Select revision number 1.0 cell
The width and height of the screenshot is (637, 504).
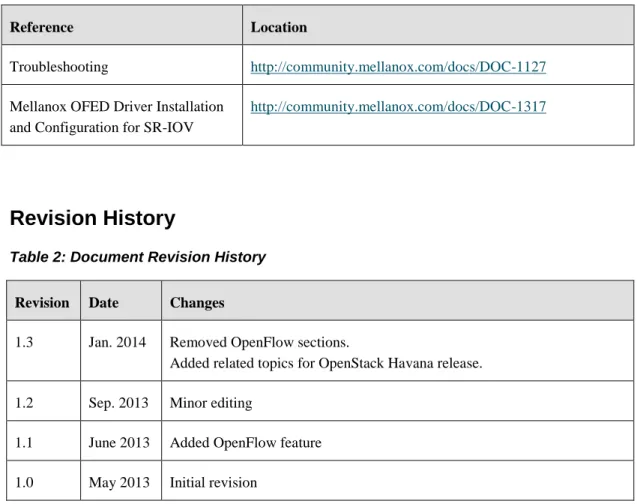[x=43, y=480]
